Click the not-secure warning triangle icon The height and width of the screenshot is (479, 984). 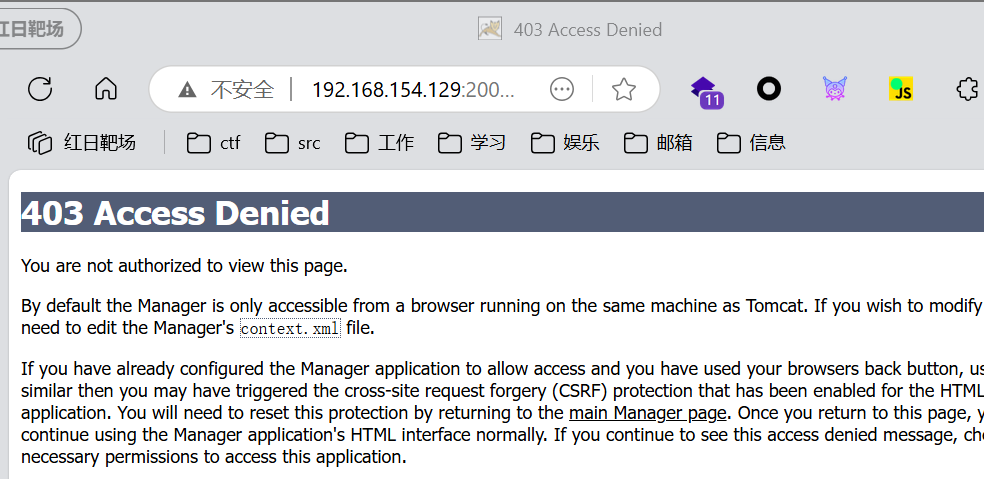coord(187,90)
